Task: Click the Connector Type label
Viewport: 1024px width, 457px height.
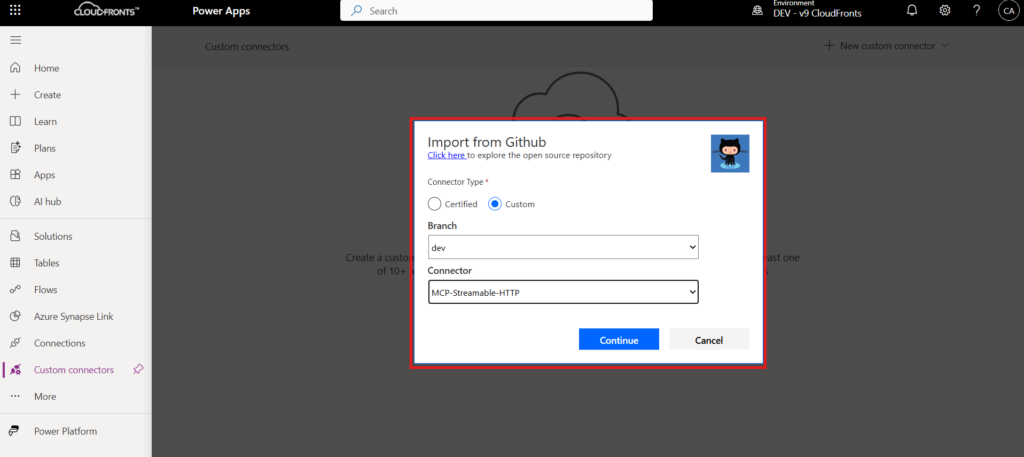Action: 458,182
